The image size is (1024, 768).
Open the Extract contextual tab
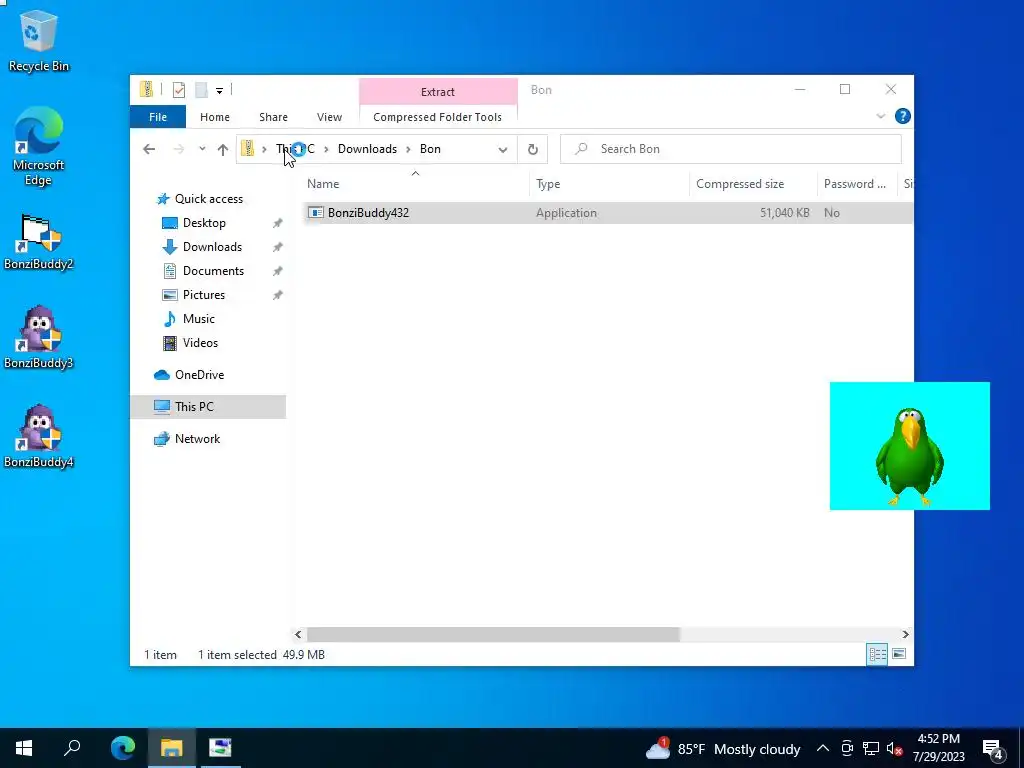tap(438, 91)
